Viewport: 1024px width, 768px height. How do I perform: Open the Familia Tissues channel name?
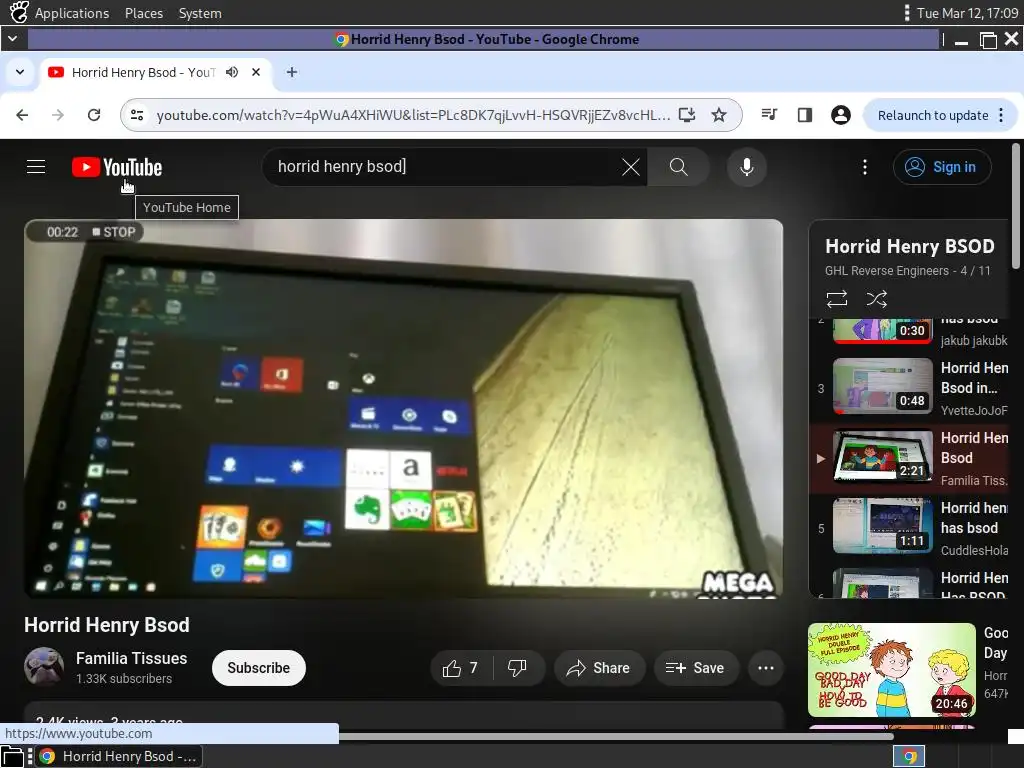[x=131, y=658]
